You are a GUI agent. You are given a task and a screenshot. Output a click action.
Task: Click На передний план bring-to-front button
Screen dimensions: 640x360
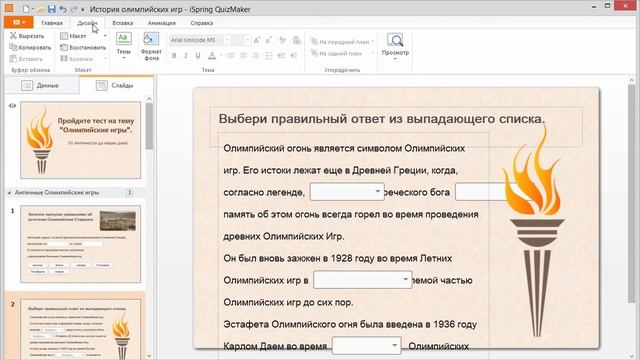coord(342,42)
